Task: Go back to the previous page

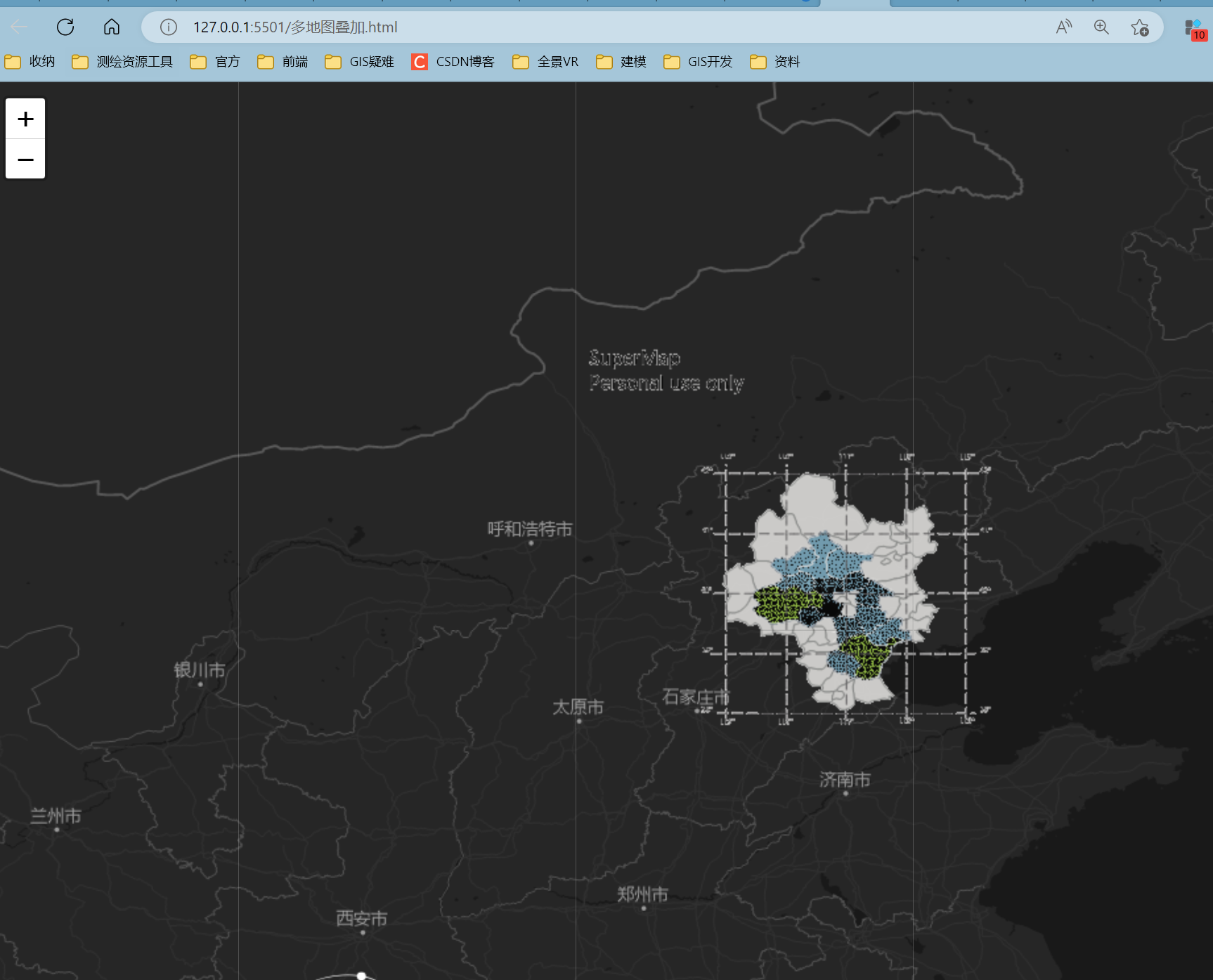Action: click(x=19, y=27)
